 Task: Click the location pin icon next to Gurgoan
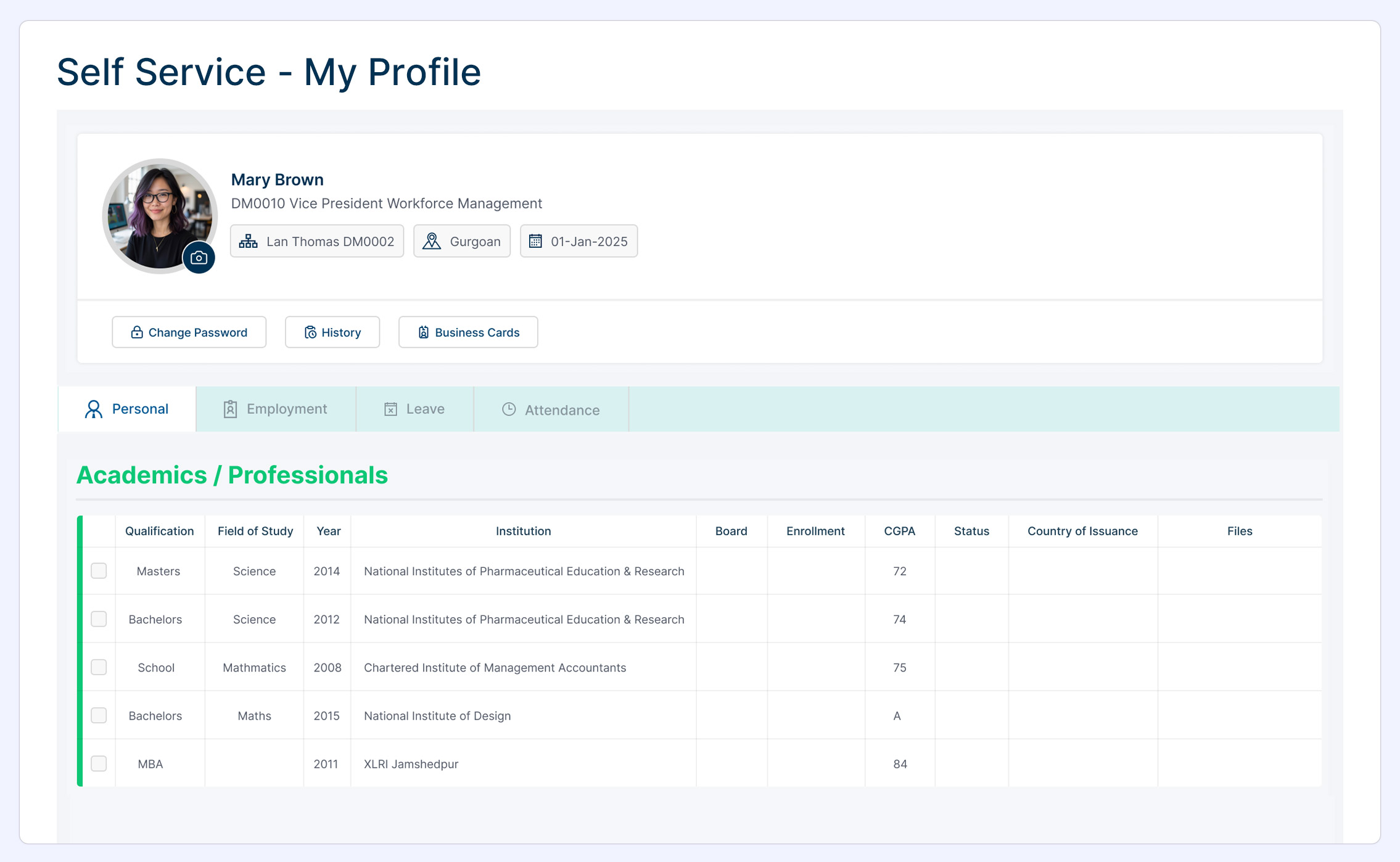pyautogui.click(x=432, y=241)
